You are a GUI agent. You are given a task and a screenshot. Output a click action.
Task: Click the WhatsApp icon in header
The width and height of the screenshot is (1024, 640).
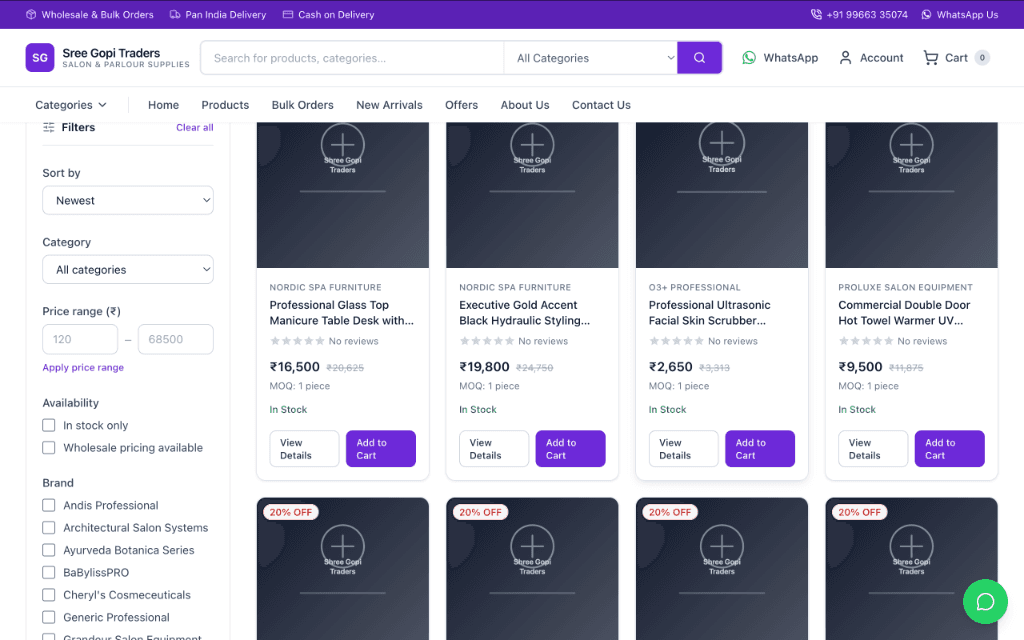click(x=749, y=57)
